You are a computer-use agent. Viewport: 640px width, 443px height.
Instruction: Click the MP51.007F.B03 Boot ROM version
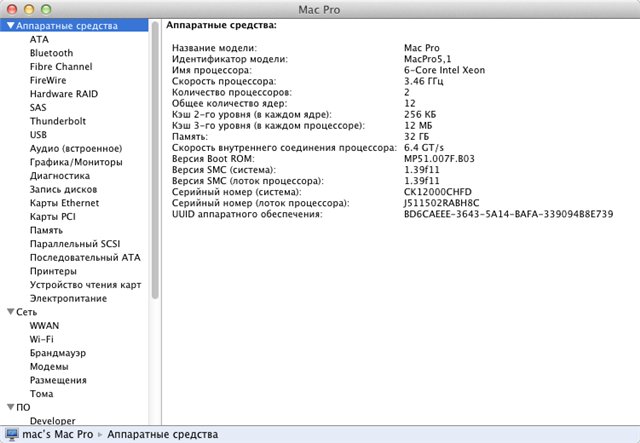(x=439, y=158)
